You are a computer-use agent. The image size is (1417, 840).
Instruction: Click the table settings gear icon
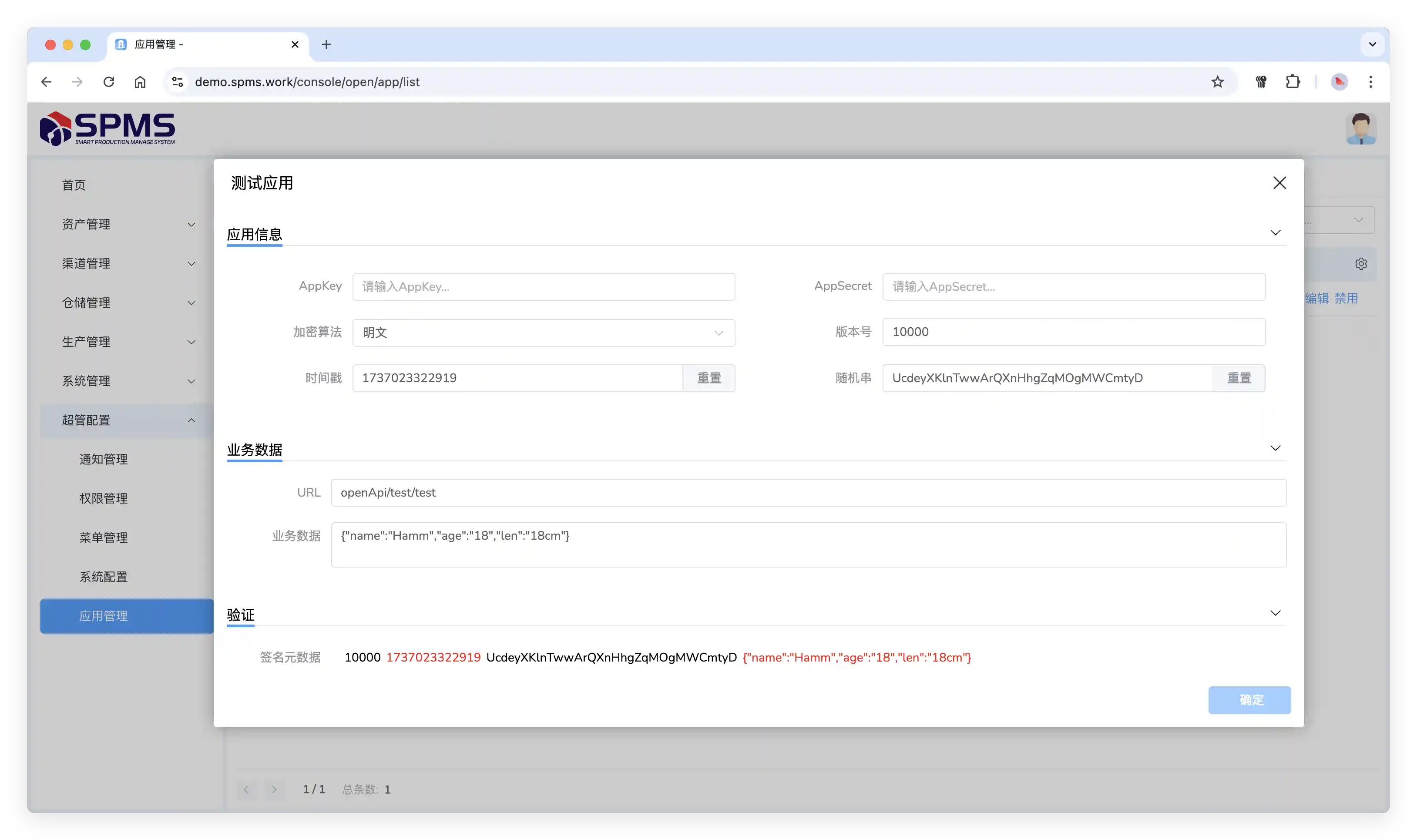click(1361, 264)
